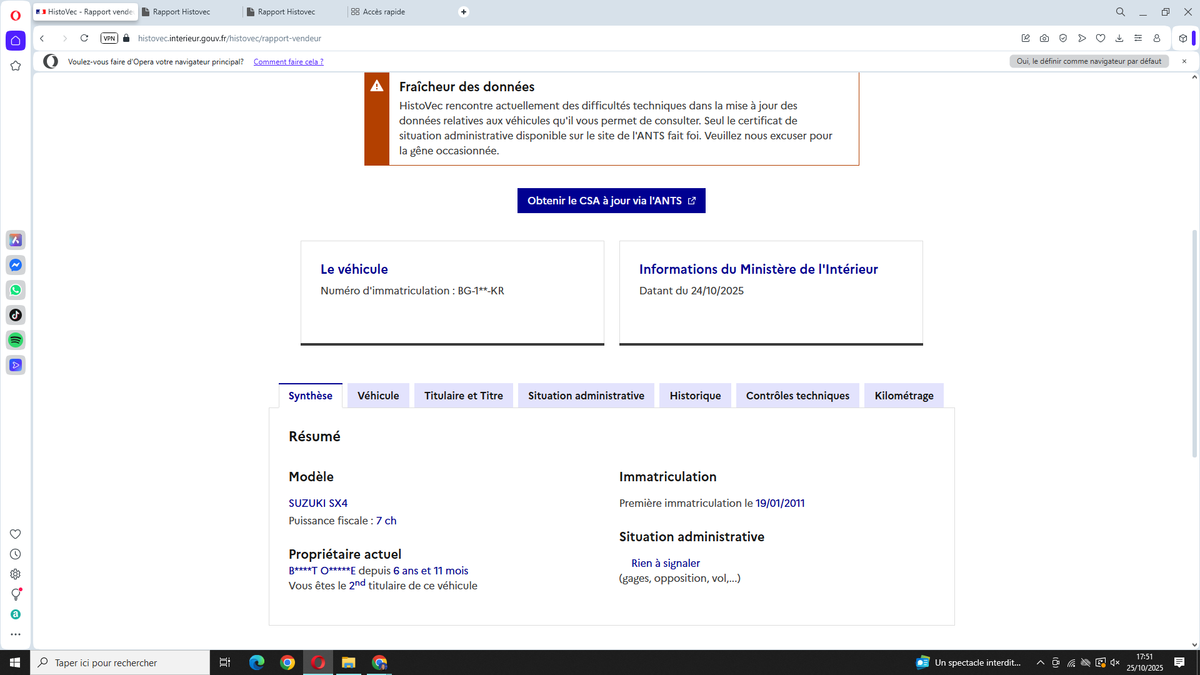Screen dimensions: 1200x675
Task: Open the Windows notification center icon
Action: (x=1181, y=662)
